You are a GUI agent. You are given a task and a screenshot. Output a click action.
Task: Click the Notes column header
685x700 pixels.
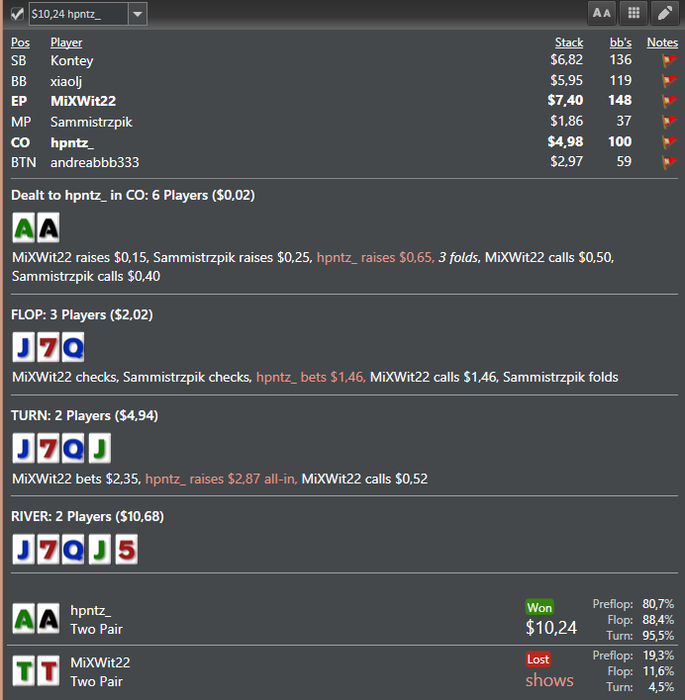point(662,42)
